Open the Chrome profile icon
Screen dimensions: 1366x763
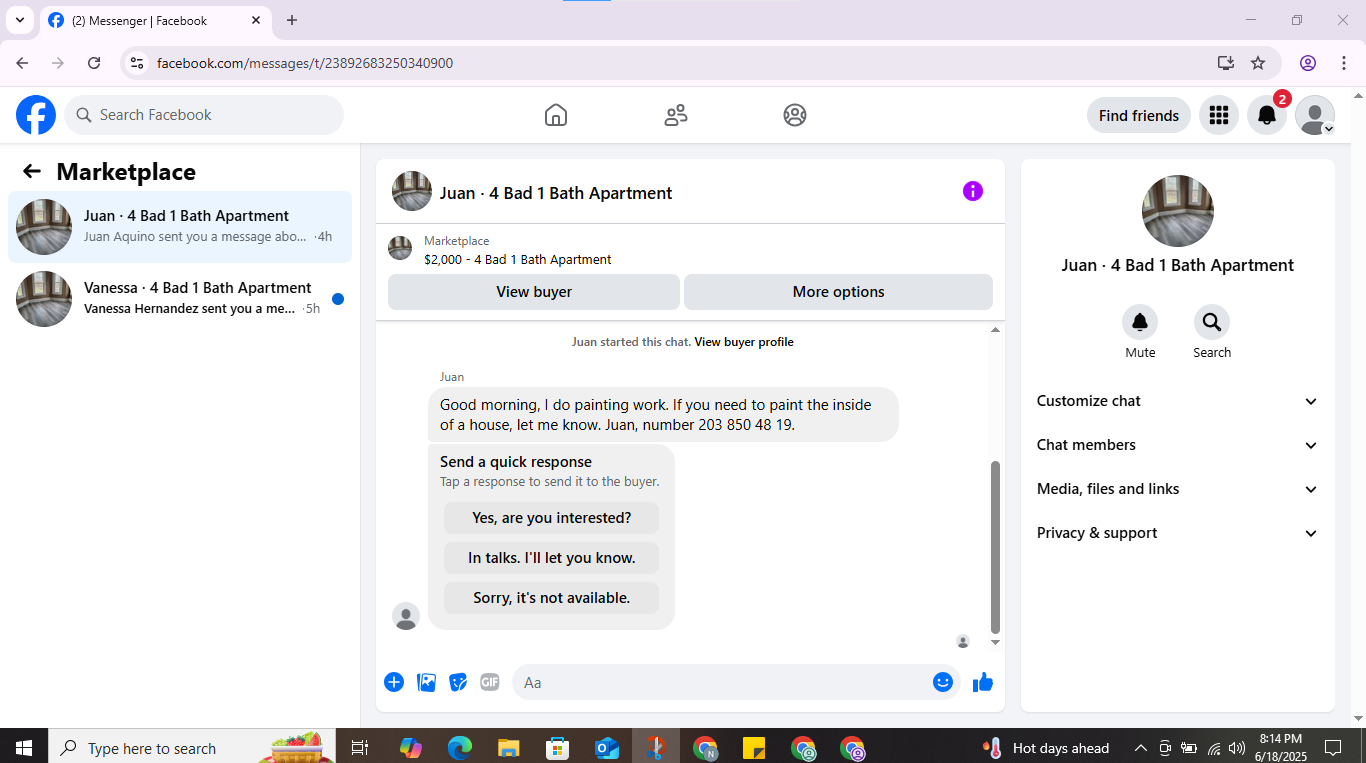coord(1308,63)
